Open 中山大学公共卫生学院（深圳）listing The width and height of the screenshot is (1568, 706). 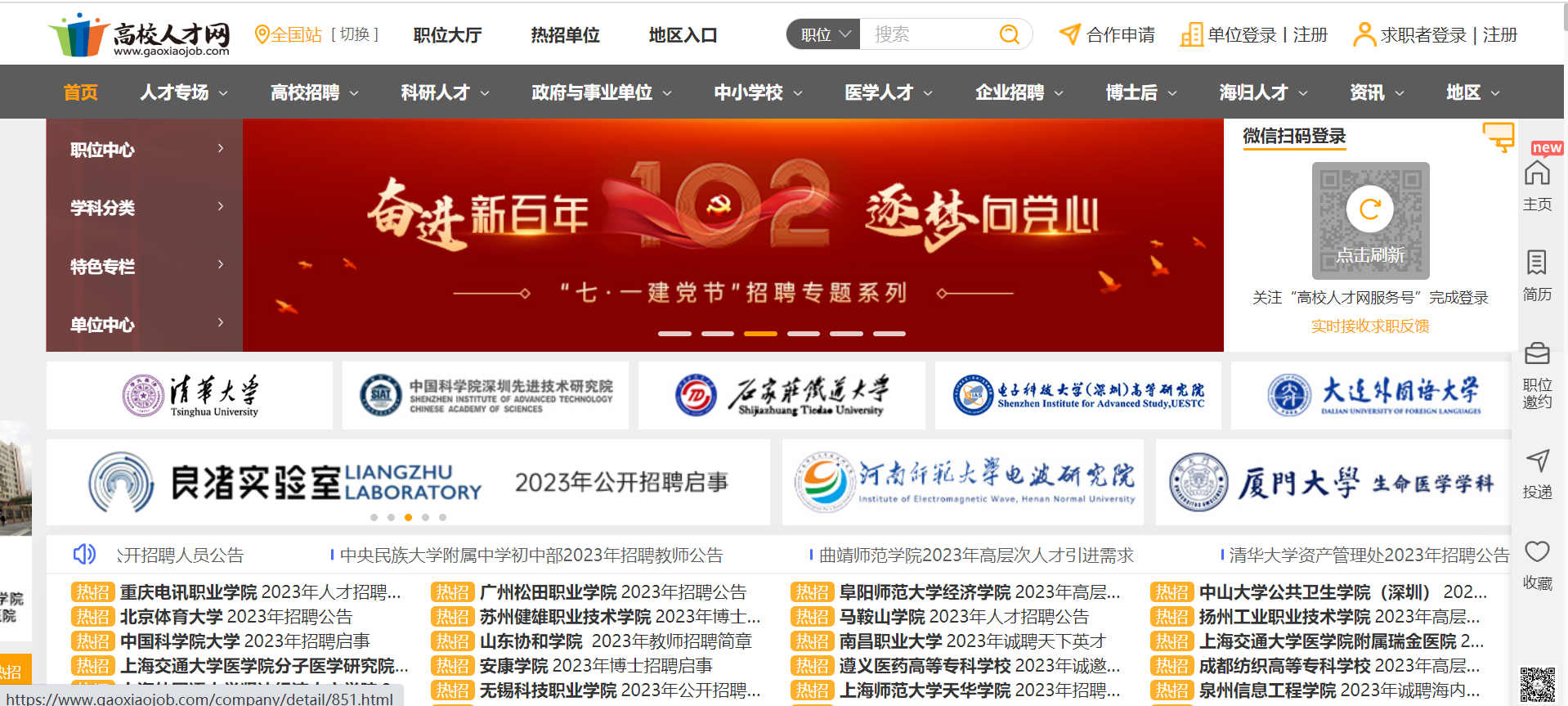tap(1343, 591)
